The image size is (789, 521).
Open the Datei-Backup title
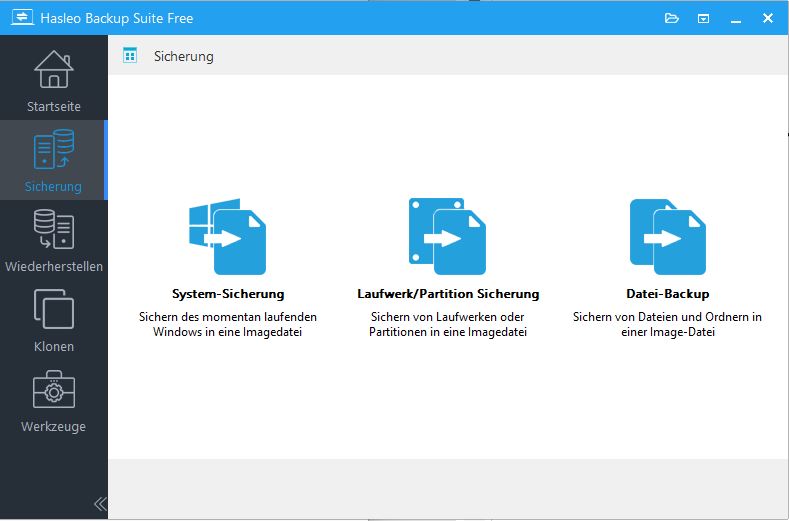[668, 293]
